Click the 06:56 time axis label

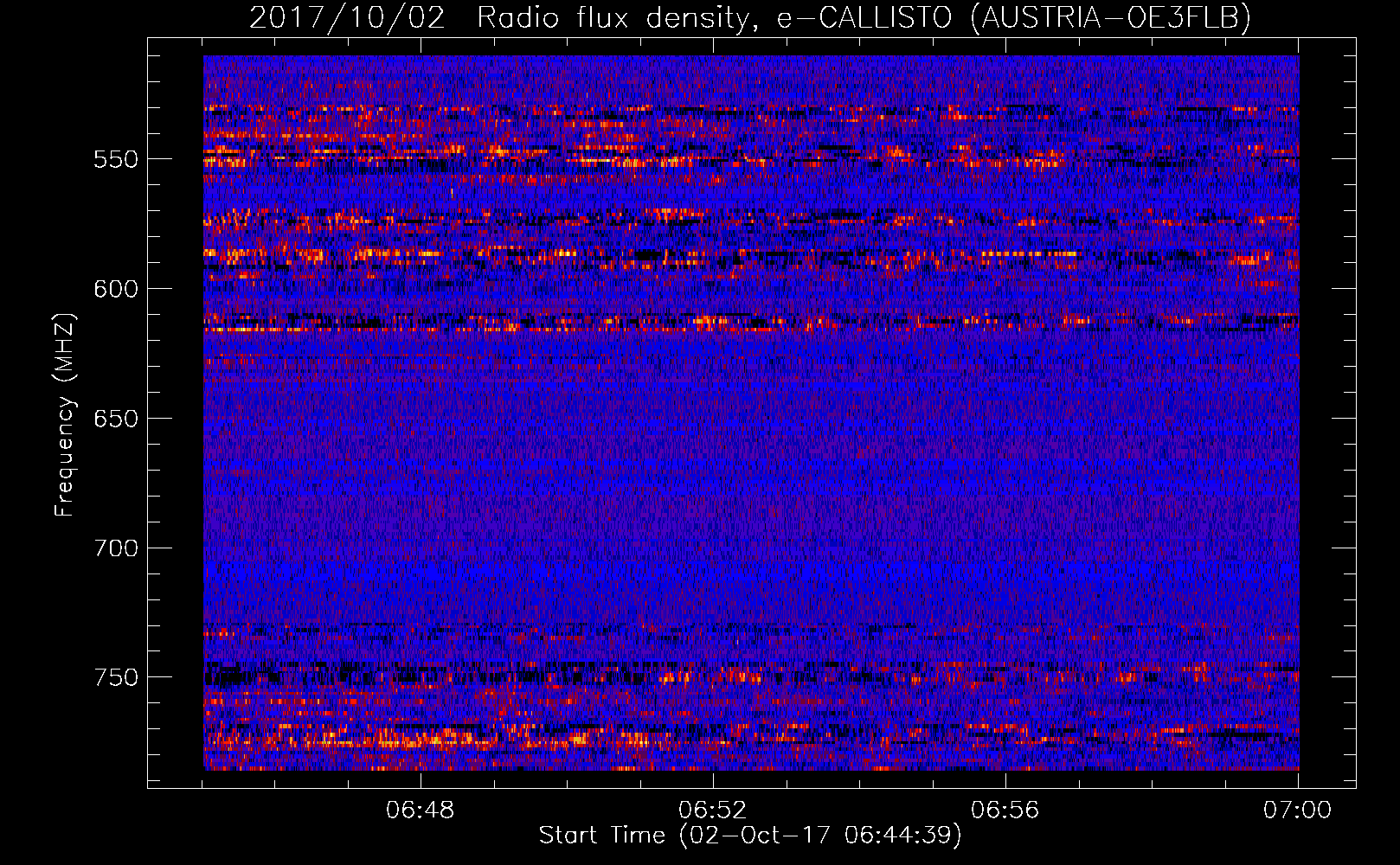(x=1005, y=811)
